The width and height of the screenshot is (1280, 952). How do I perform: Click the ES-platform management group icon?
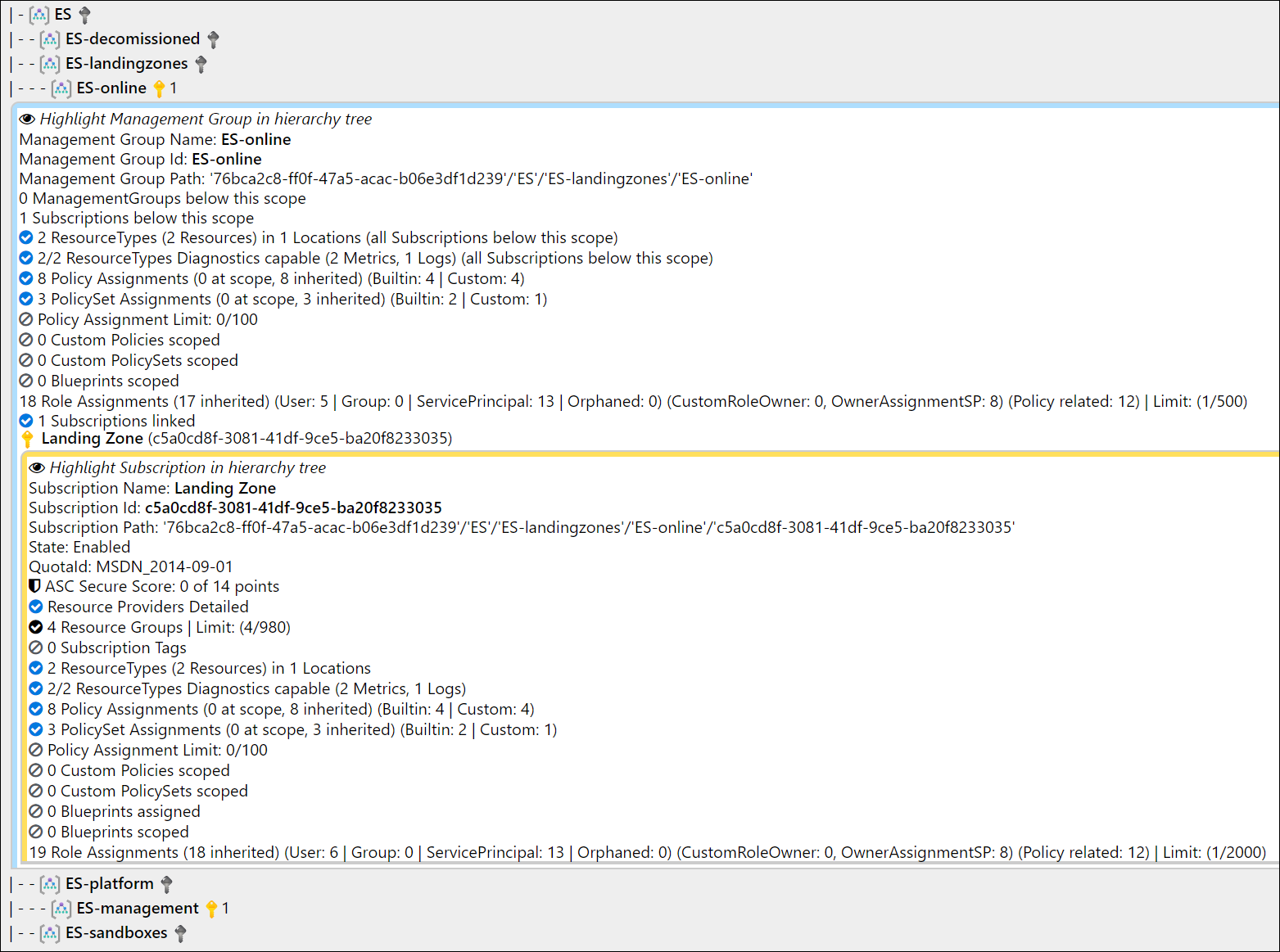[x=50, y=884]
